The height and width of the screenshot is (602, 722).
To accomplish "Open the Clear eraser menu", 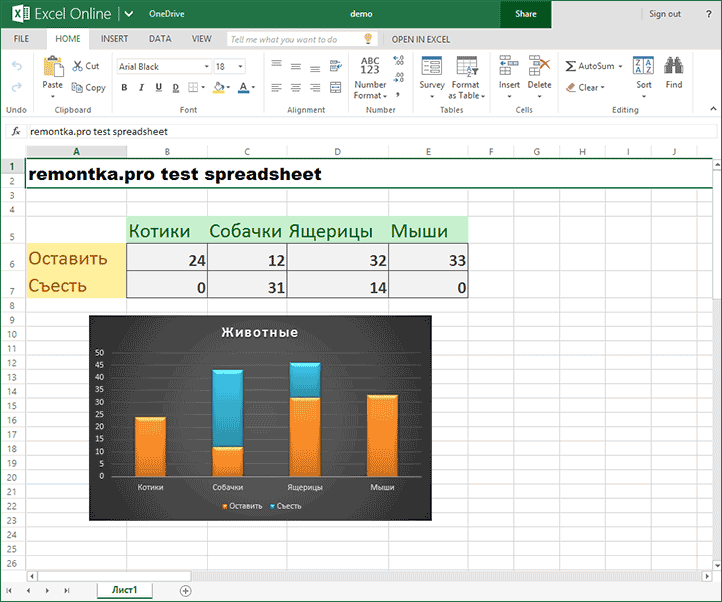I will click(x=585, y=87).
